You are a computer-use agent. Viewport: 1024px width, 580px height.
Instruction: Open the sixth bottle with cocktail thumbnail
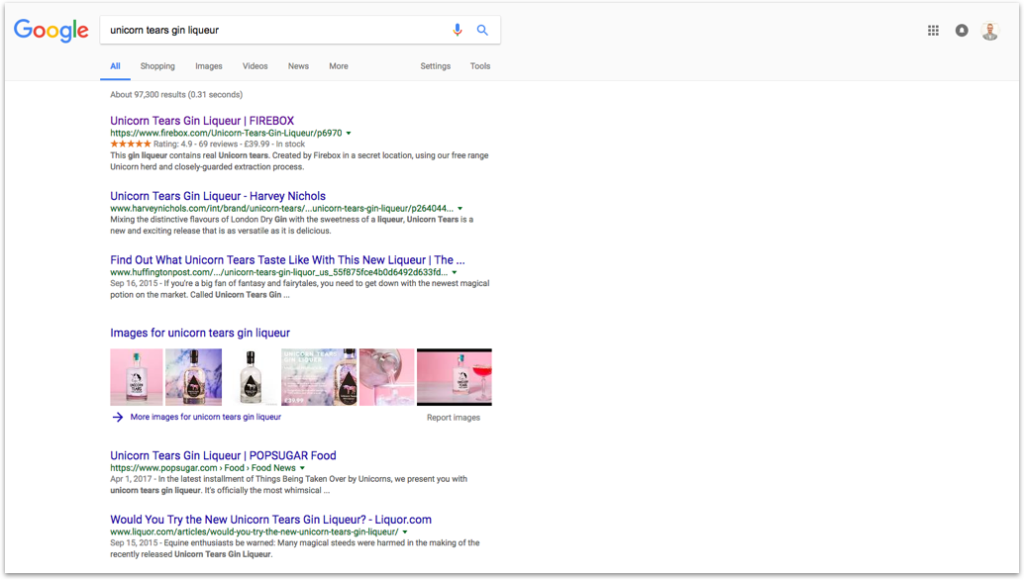click(x=455, y=377)
